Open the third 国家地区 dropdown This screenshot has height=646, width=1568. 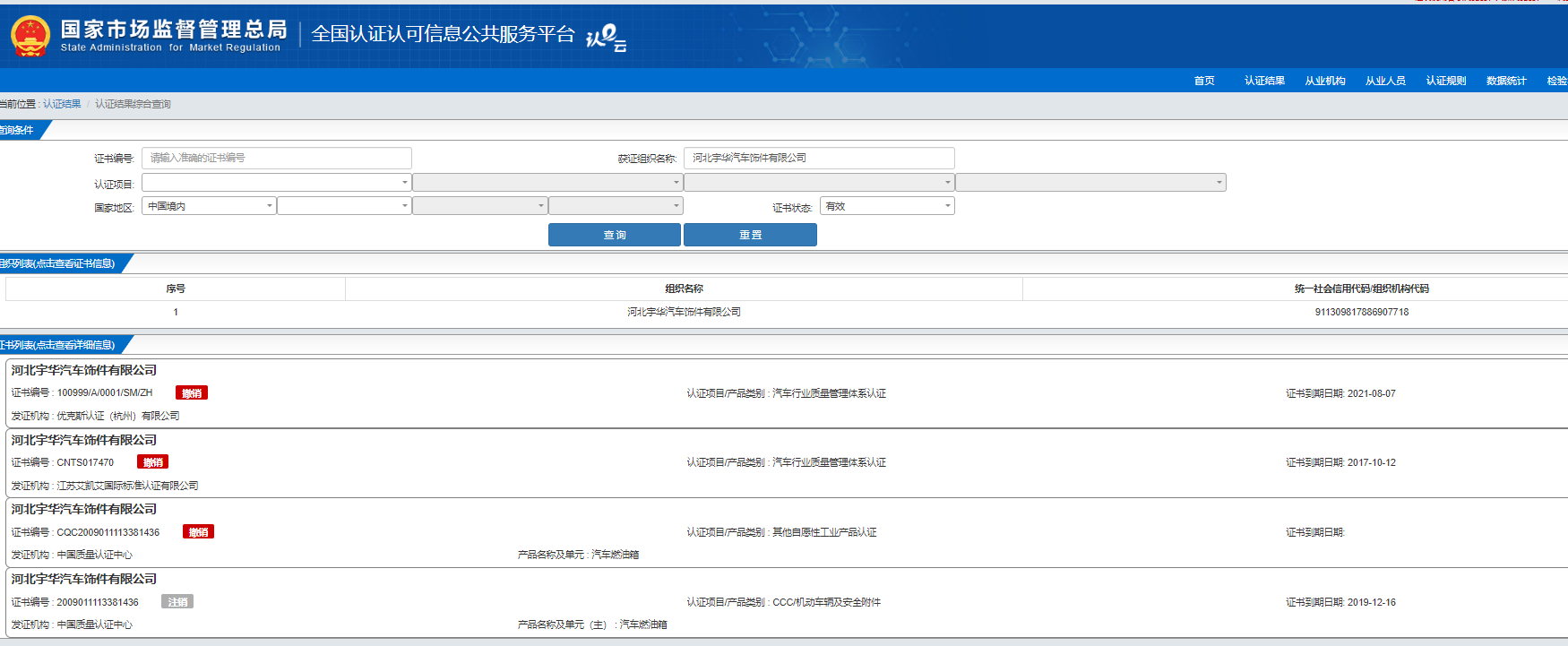click(x=479, y=206)
